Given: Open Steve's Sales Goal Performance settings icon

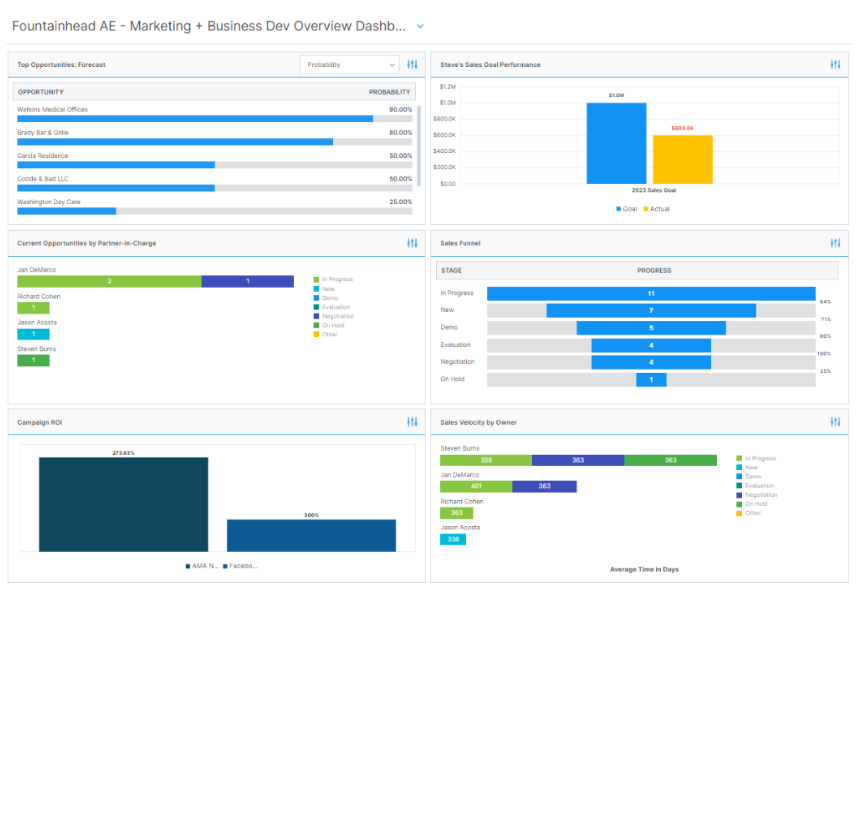Looking at the screenshot, I should click(x=835, y=65).
